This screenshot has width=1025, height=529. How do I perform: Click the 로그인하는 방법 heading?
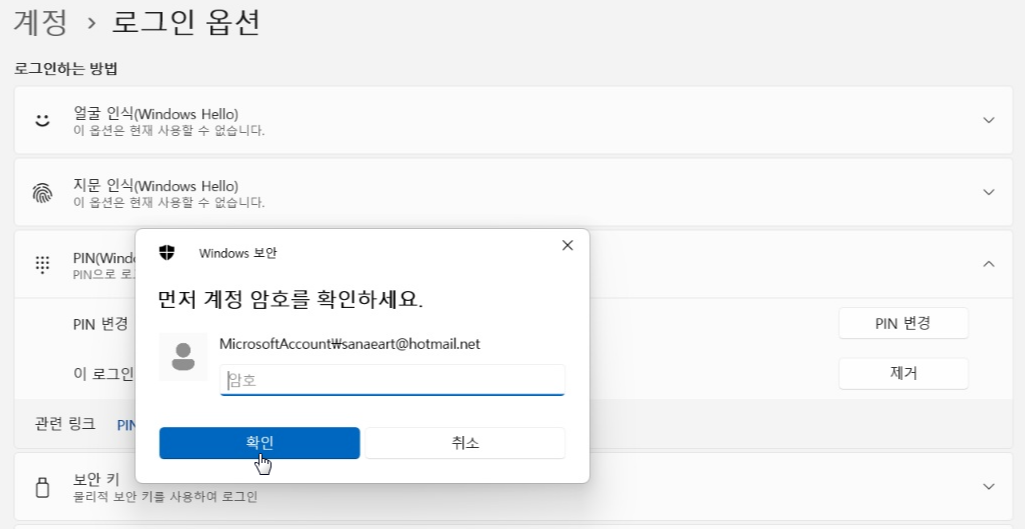click(66, 69)
